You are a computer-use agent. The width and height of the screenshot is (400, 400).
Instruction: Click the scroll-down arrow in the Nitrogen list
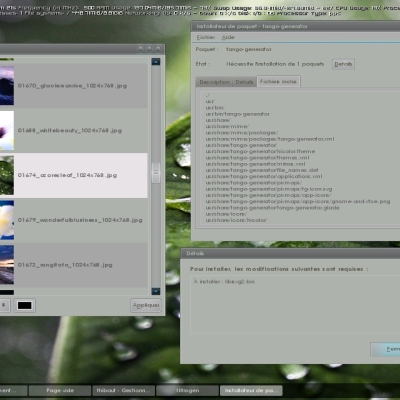[x=156, y=291]
